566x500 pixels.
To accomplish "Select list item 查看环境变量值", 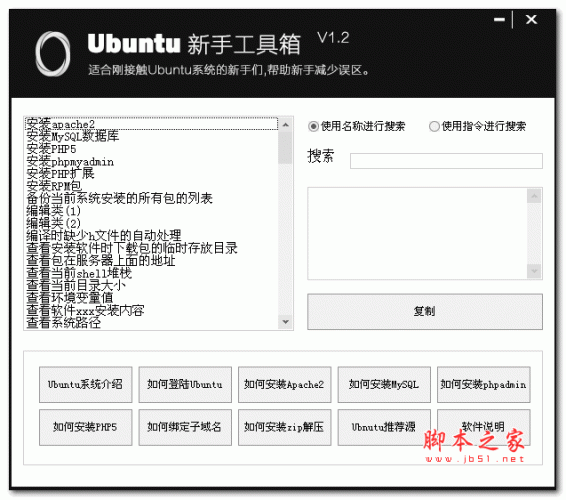I will 152,298.
